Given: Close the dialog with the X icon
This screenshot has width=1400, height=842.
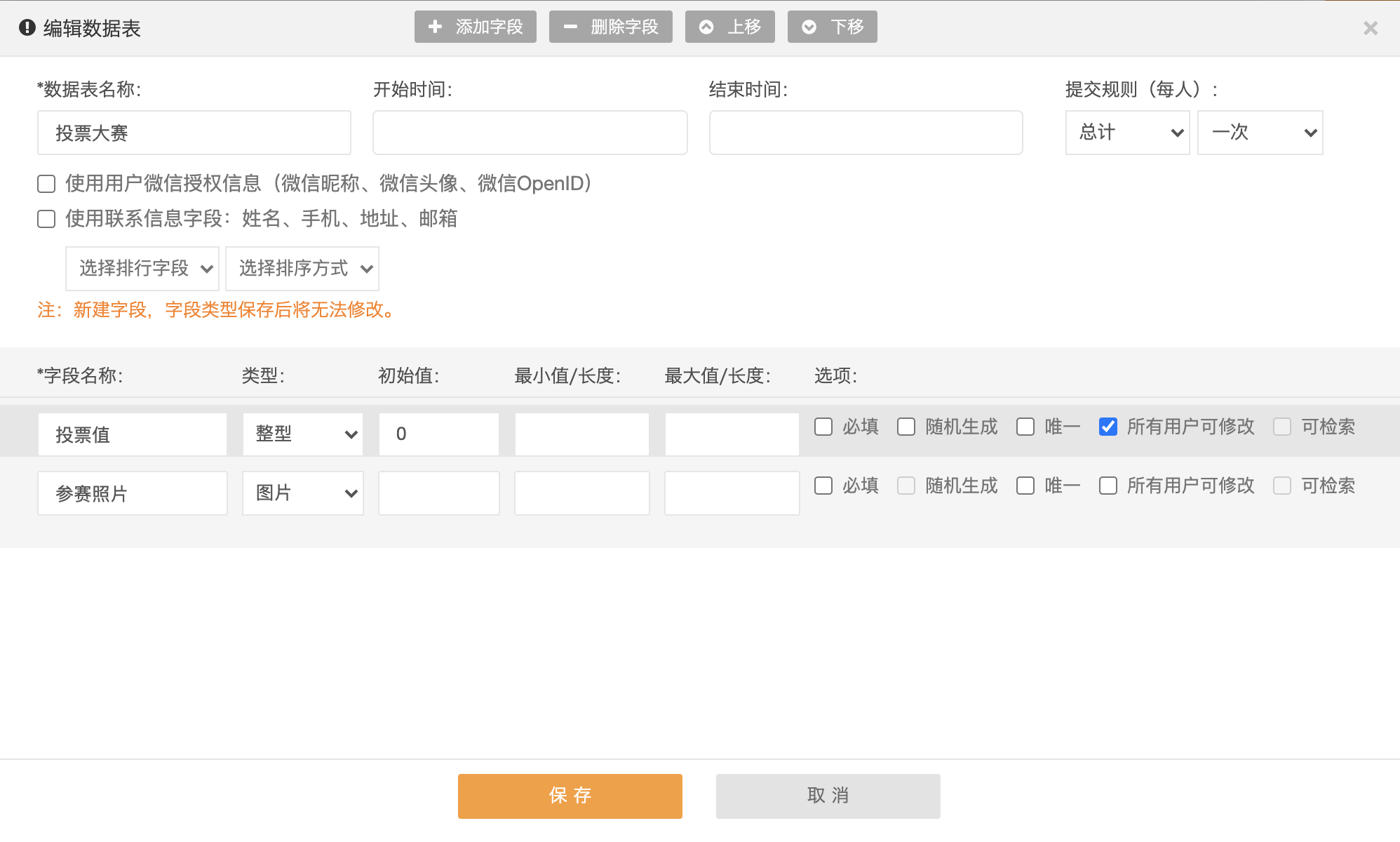Looking at the screenshot, I should 1370,28.
